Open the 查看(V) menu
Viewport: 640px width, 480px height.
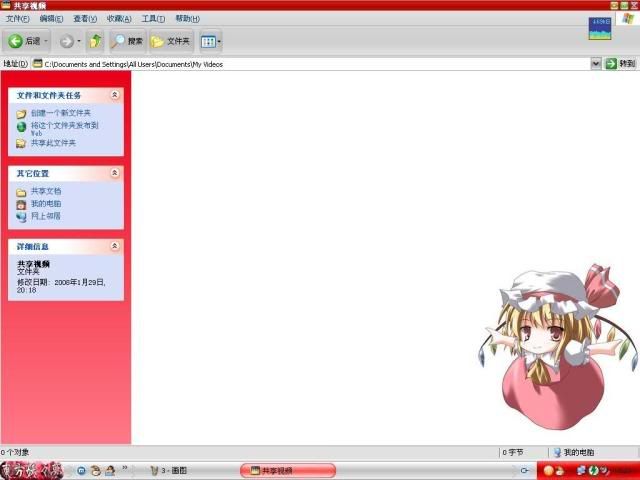(85, 19)
